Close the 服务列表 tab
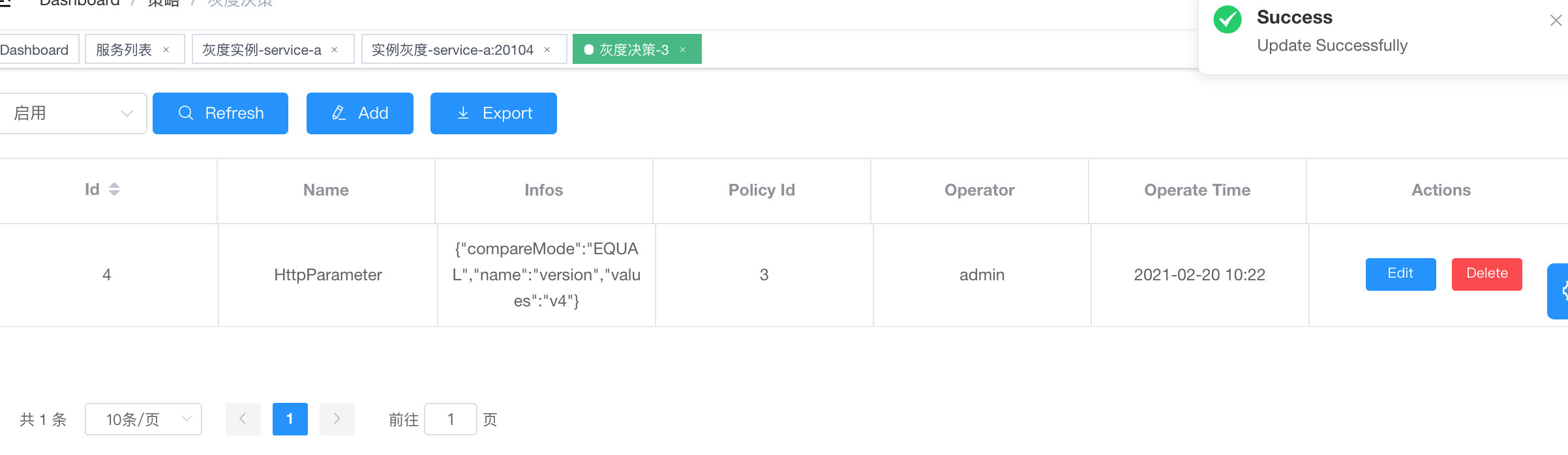This screenshot has height=455, width=1568. (x=166, y=50)
